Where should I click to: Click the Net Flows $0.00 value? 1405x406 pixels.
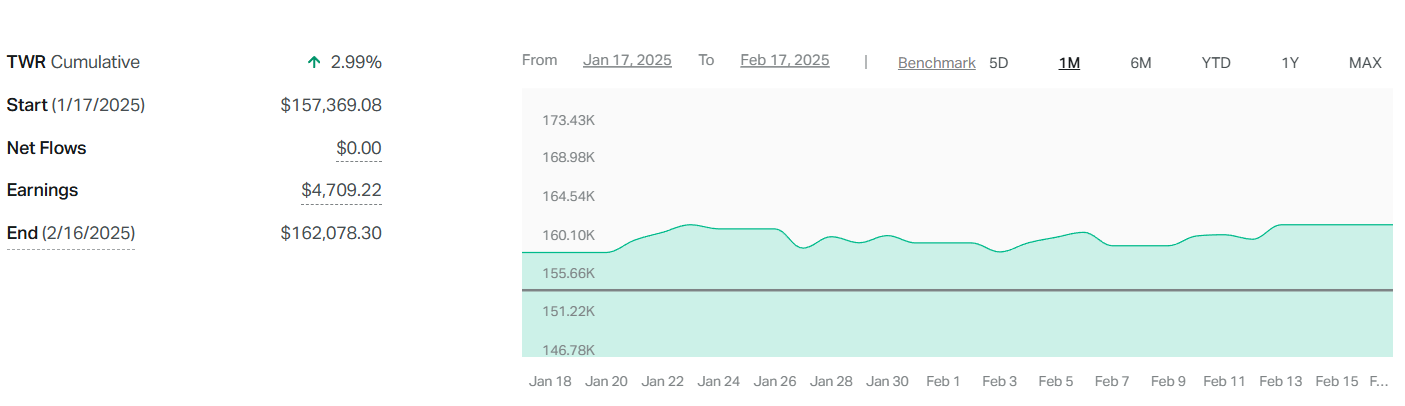[x=358, y=148]
